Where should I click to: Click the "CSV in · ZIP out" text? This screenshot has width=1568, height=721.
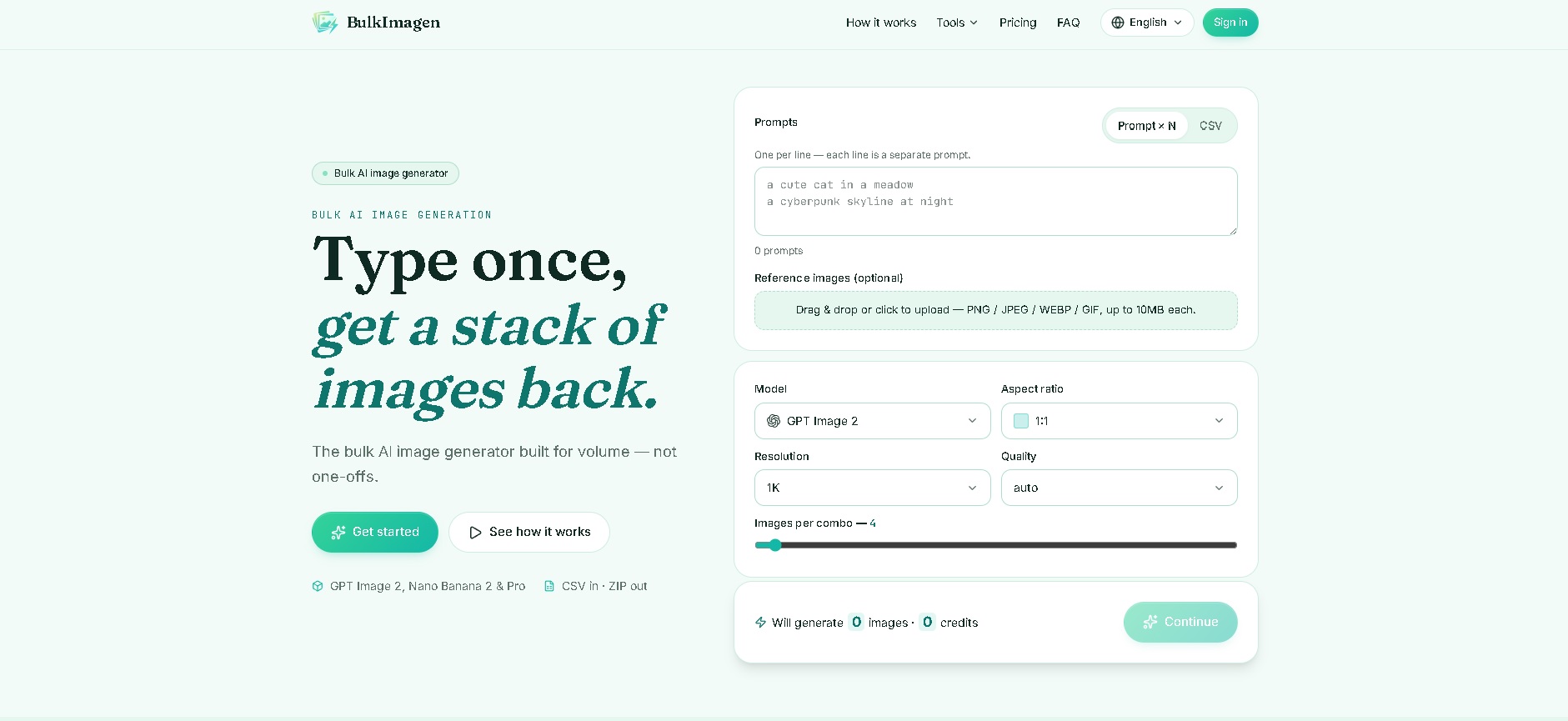tap(604, 586)
